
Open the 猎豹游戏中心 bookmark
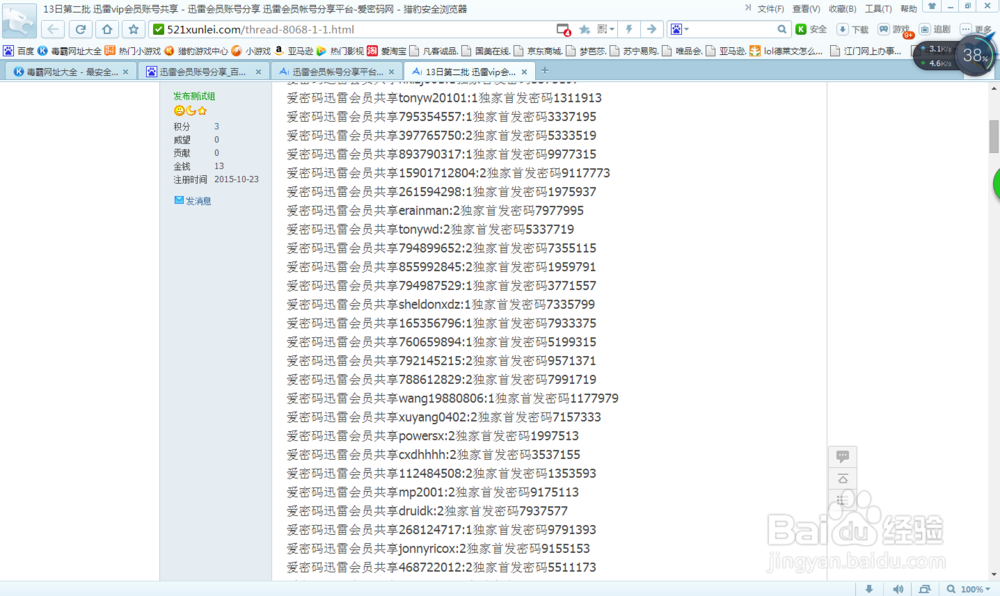tap(196, 51)
